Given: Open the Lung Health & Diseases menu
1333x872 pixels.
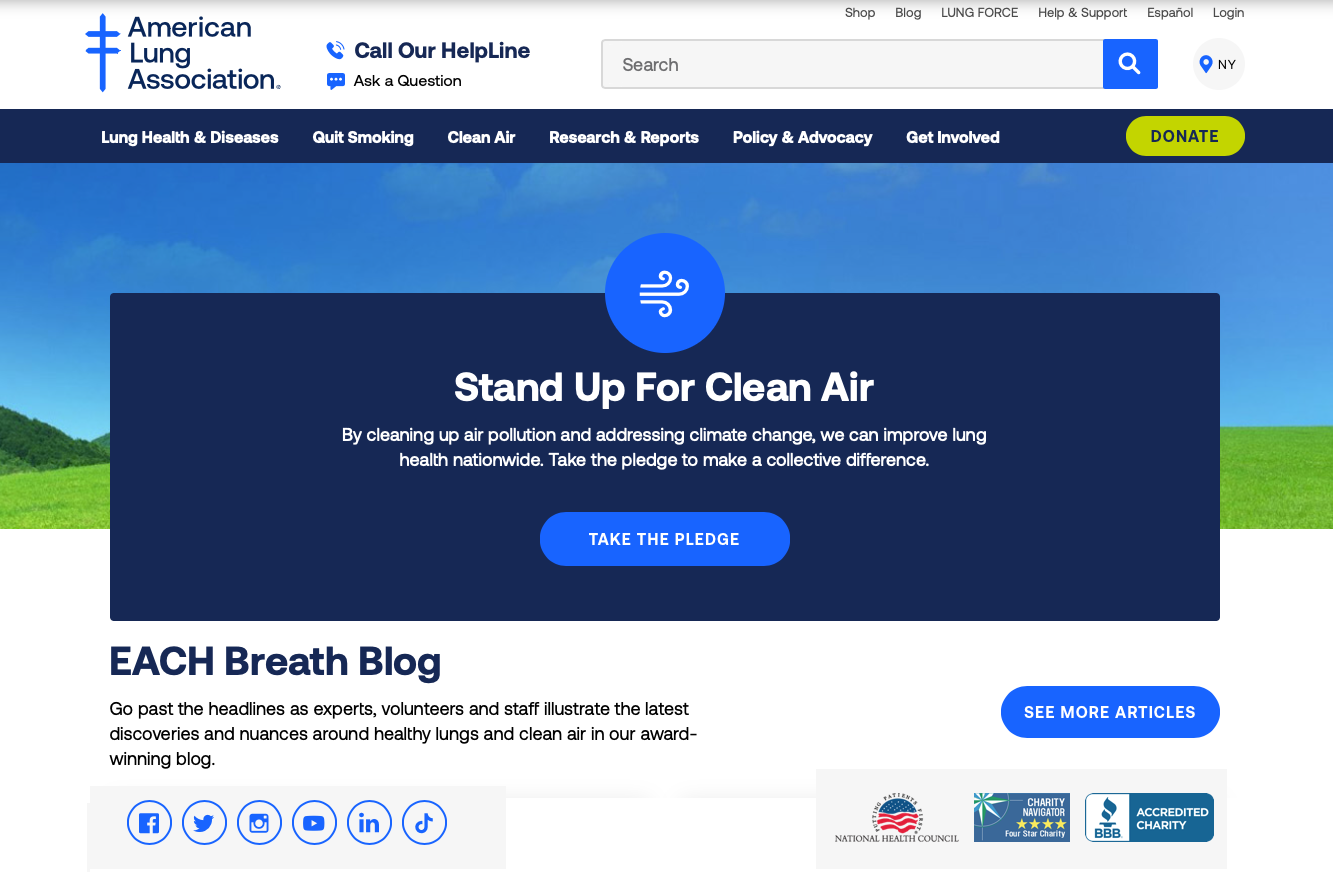Looking at the screenshot, I should coord(190,137).
